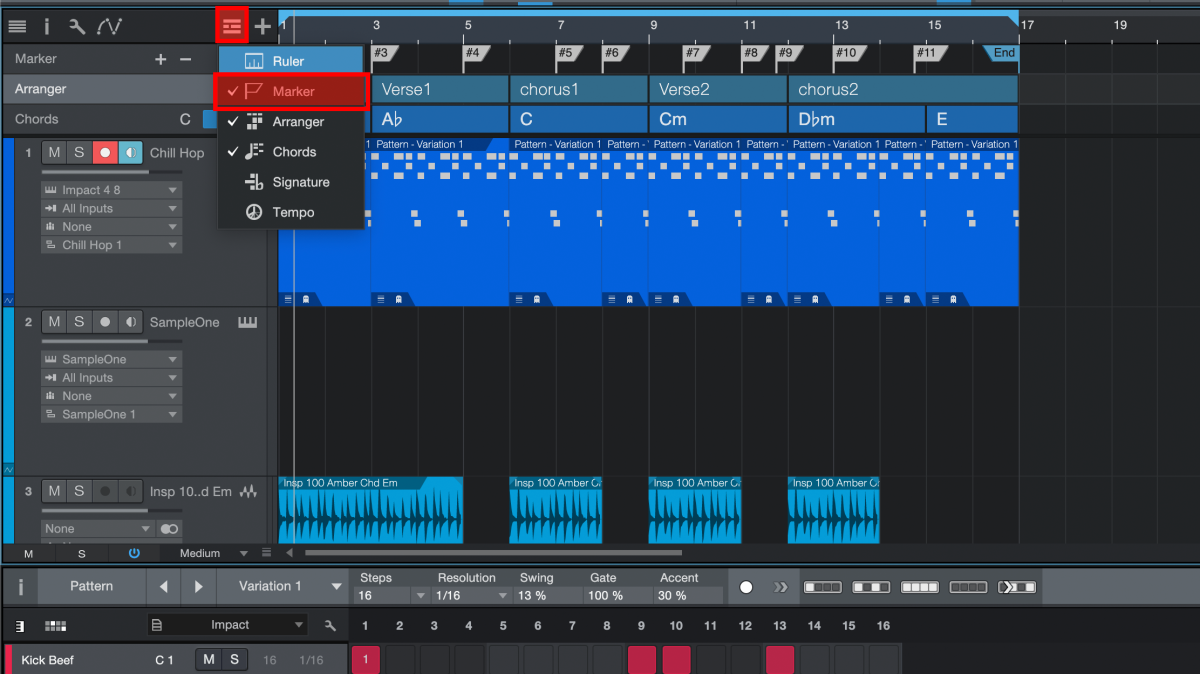
Task: Remove marker with the minus button
Action: pos(185,59)
